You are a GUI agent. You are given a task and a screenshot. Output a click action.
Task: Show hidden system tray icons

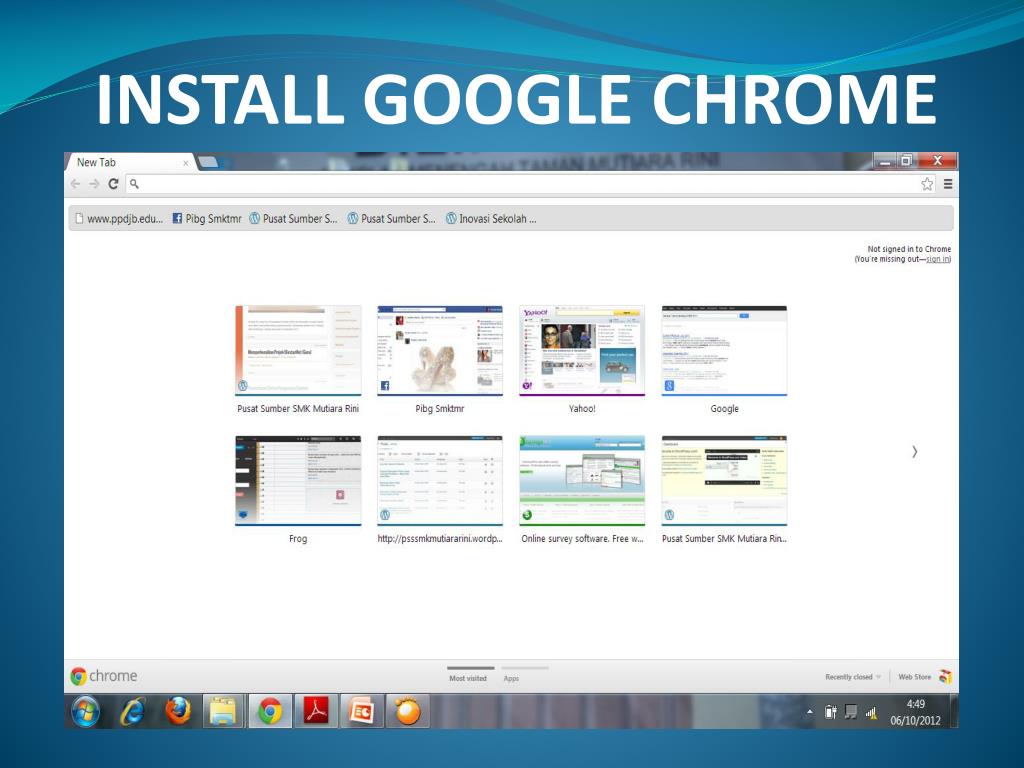[810, 712]
